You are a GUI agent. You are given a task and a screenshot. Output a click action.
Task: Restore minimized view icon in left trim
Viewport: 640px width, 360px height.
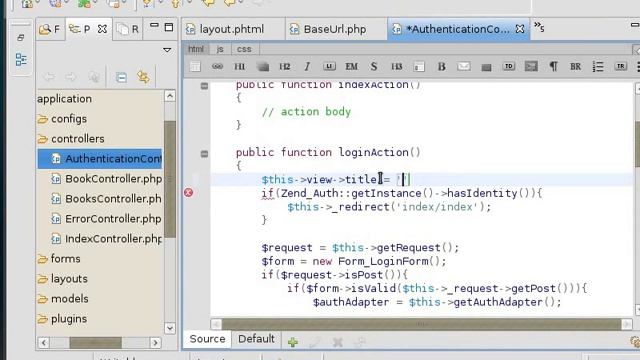coord(21,38)
